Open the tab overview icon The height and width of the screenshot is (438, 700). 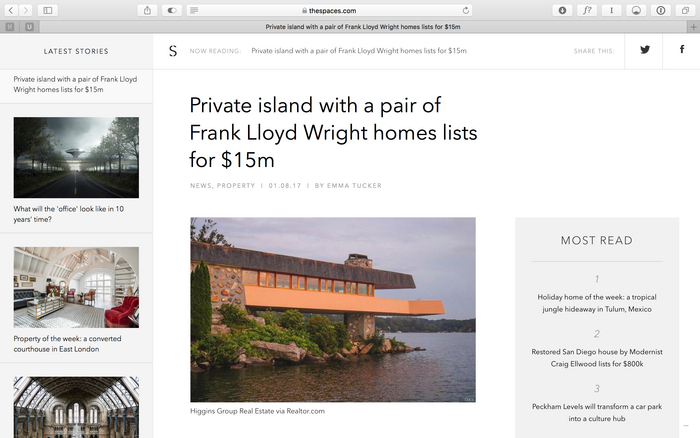click(x=685, y=10)
